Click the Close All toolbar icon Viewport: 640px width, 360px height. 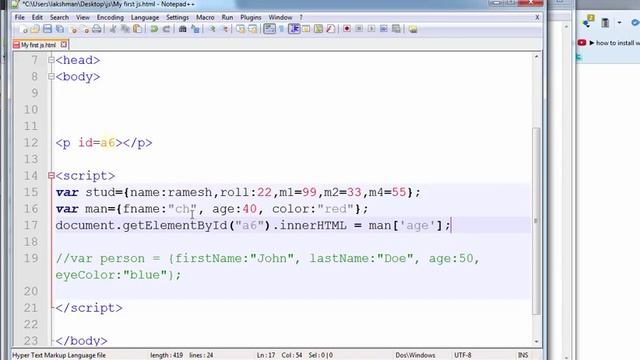pyautogui.click(x=85, y=29)
